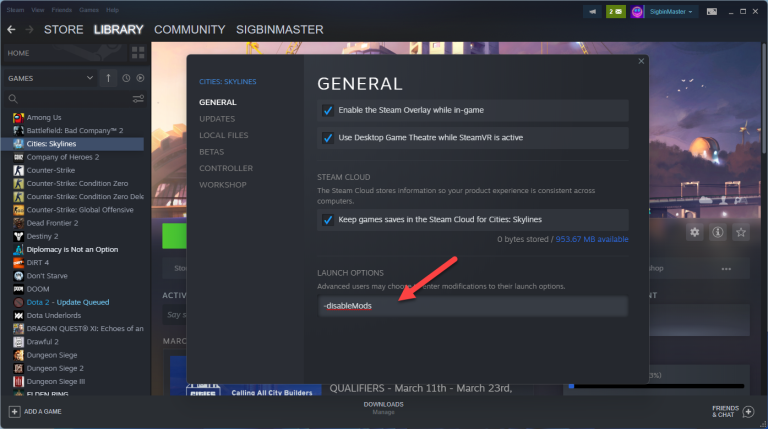Click the Don't Starve game icon
This screenshot has width=768, height=429.
18,276
